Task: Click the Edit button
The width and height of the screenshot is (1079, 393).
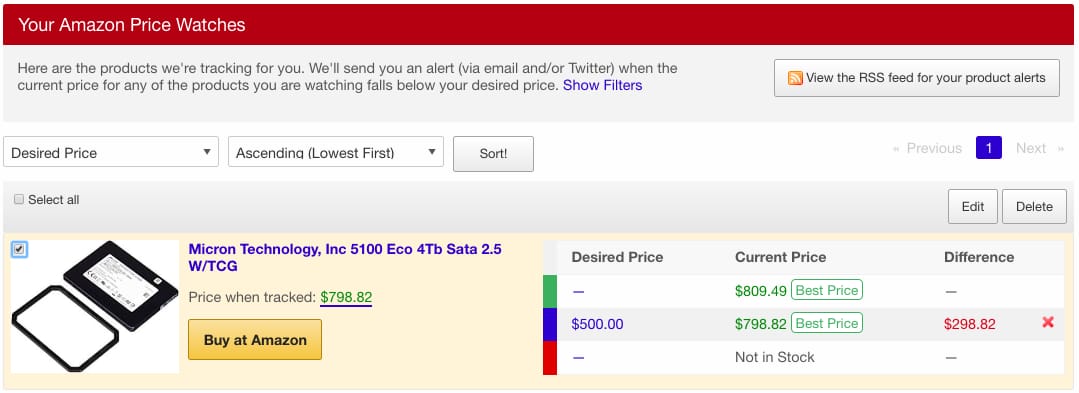Action: pos(972,206)
